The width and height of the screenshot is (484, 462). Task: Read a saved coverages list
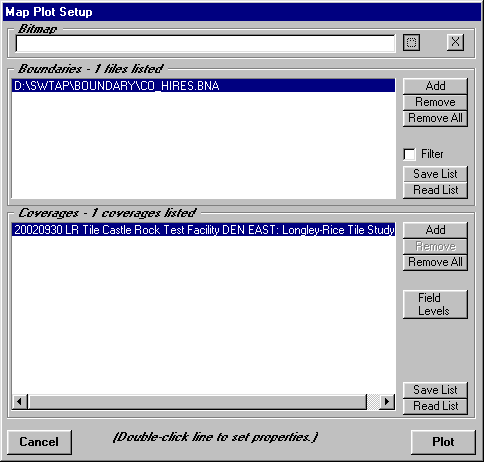pos(435,406)
